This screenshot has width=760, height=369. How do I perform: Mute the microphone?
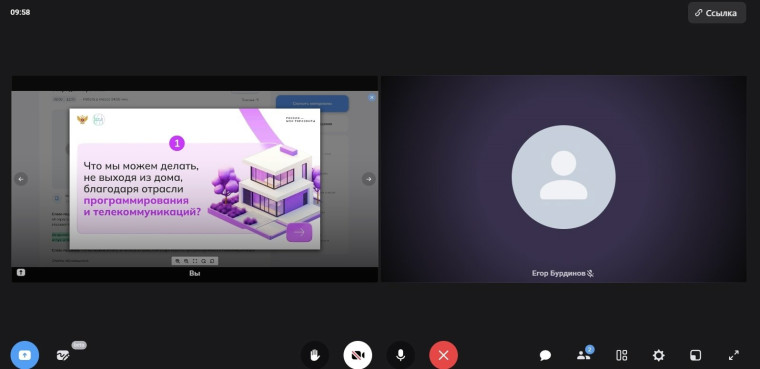click(x=400, y=355)
